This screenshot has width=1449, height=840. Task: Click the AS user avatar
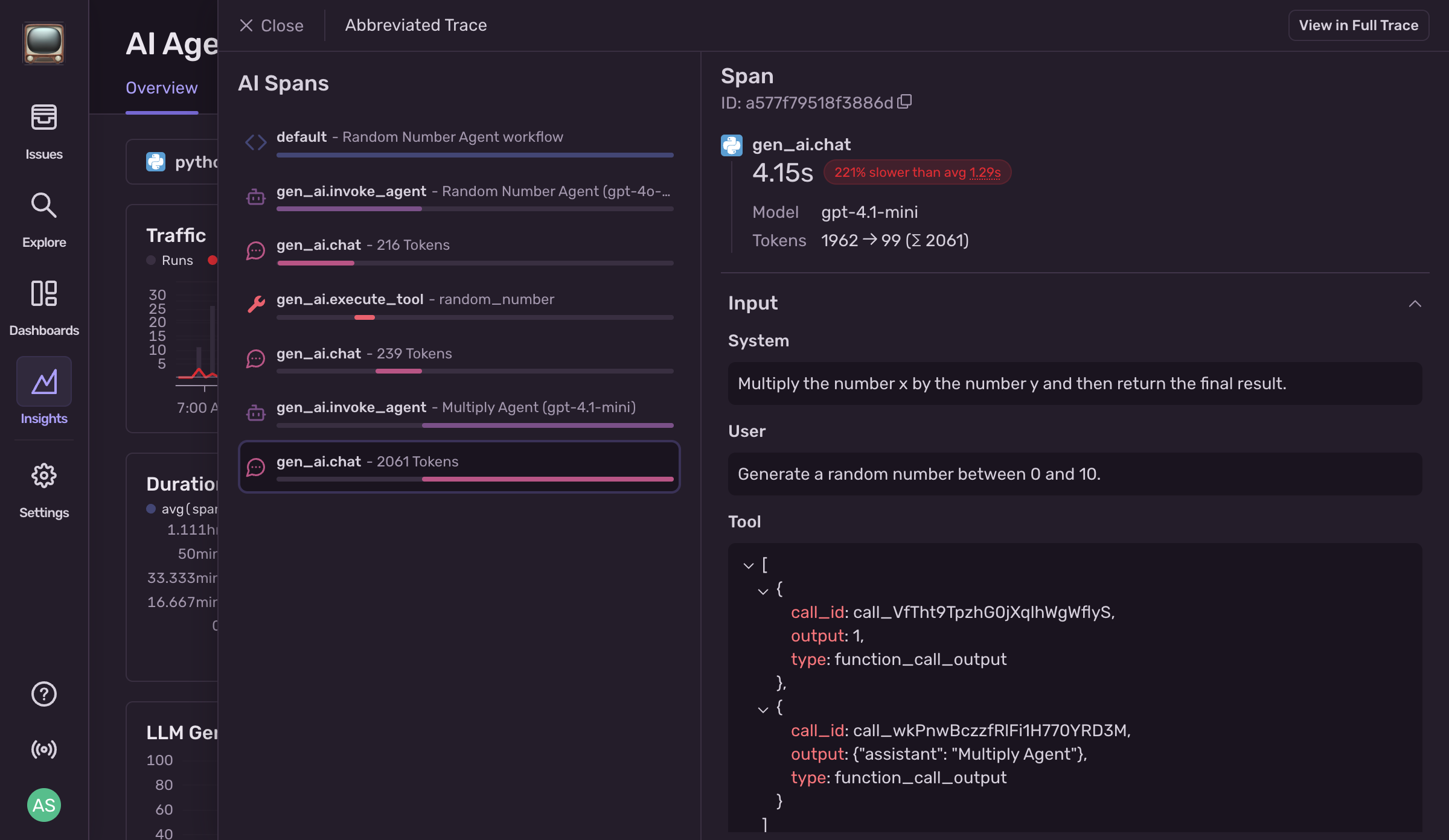click(x=44, y=805)
